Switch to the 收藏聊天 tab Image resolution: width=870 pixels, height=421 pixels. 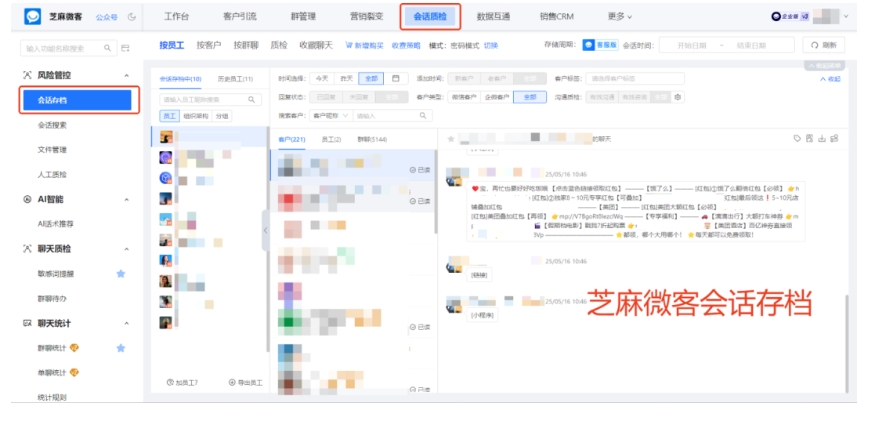316,45
